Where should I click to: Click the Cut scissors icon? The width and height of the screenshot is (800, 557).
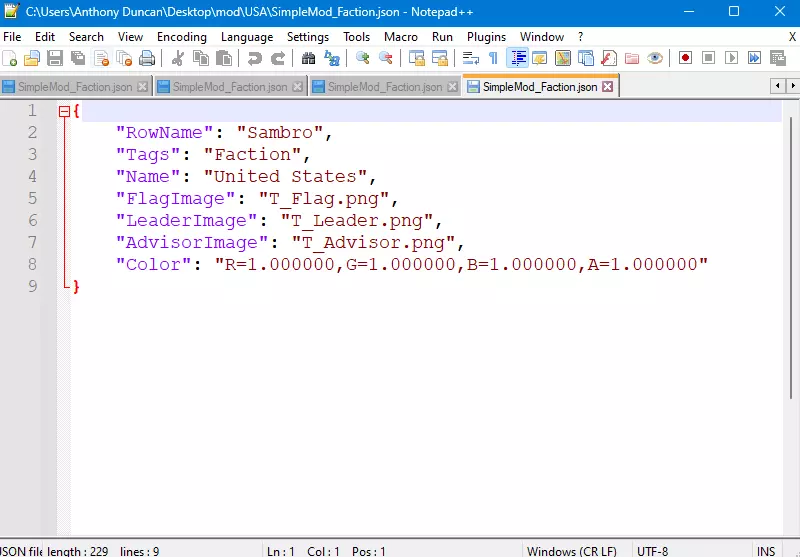pyautogui.click(x=177, y=59)
